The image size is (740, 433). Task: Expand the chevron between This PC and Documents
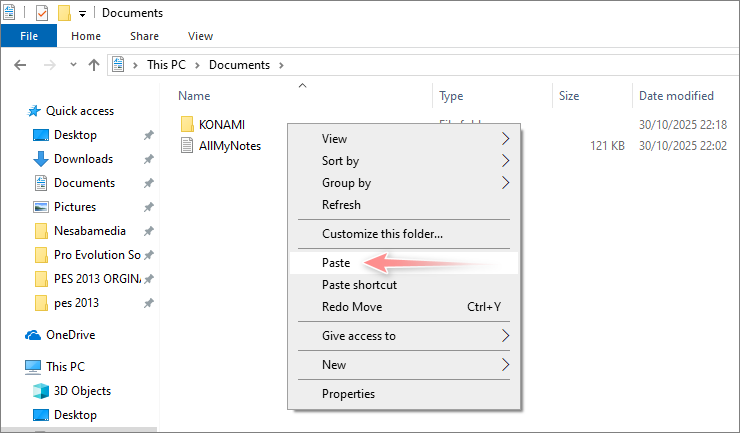(x=197, y=65)
